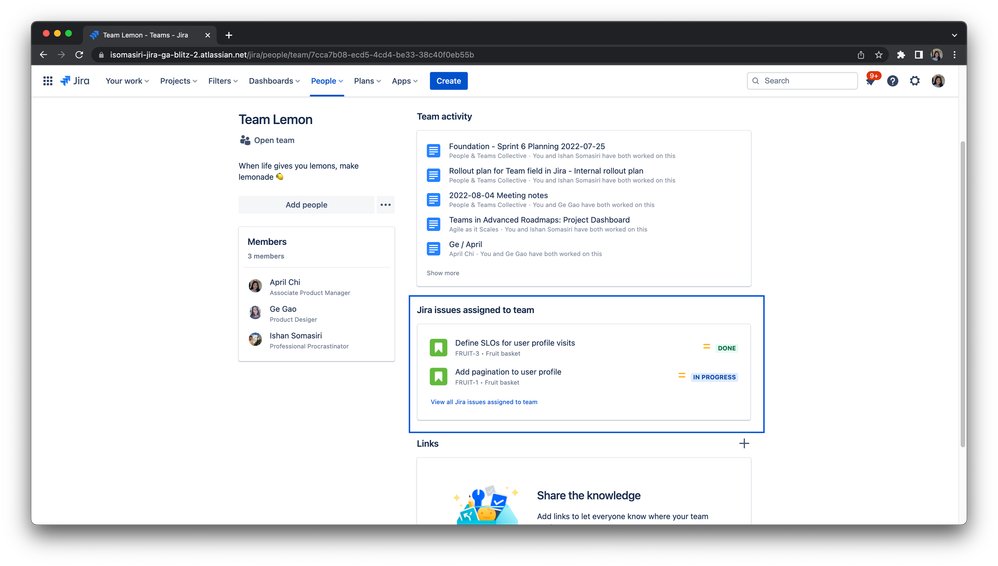998x566 pixels.
Task: Click the Create button
Action: pos(449,81)
